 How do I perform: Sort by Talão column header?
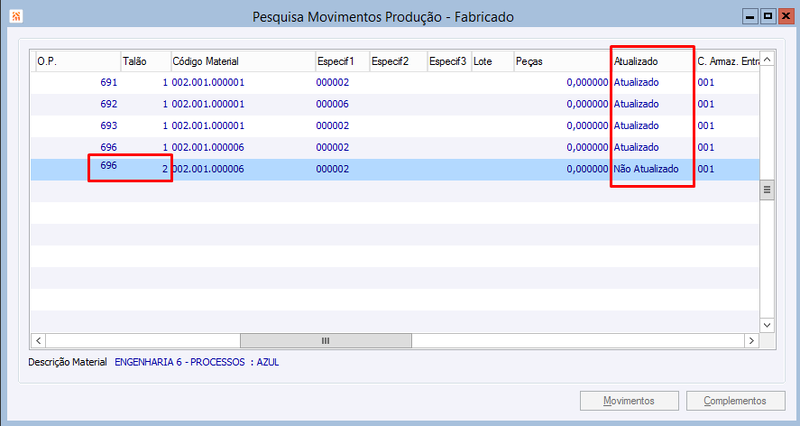[x=145, y=61]
